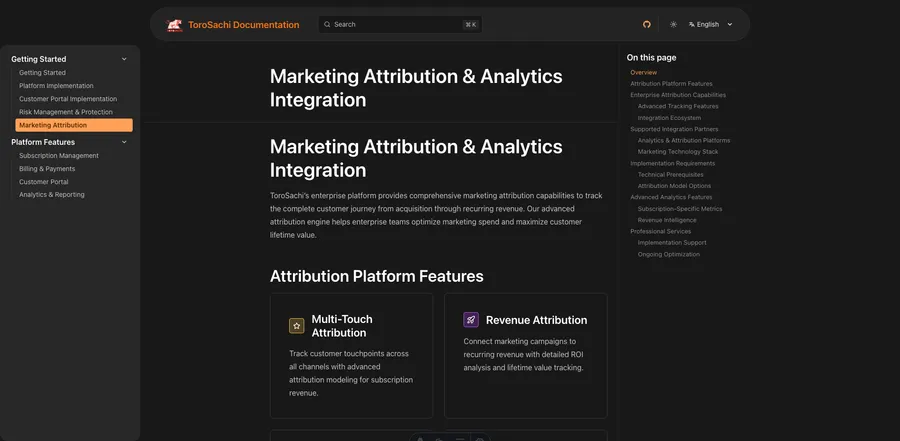Jump to Overview in On this page
The image size is (900, 441).
click(643, 72)
